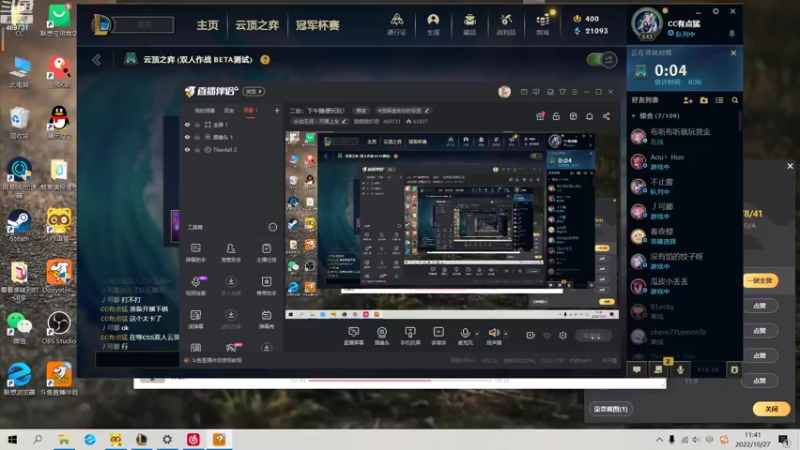Click the share icon in 直播伴侣 header
The width and height of the screenshot is (800, 450).
(606, 116)
